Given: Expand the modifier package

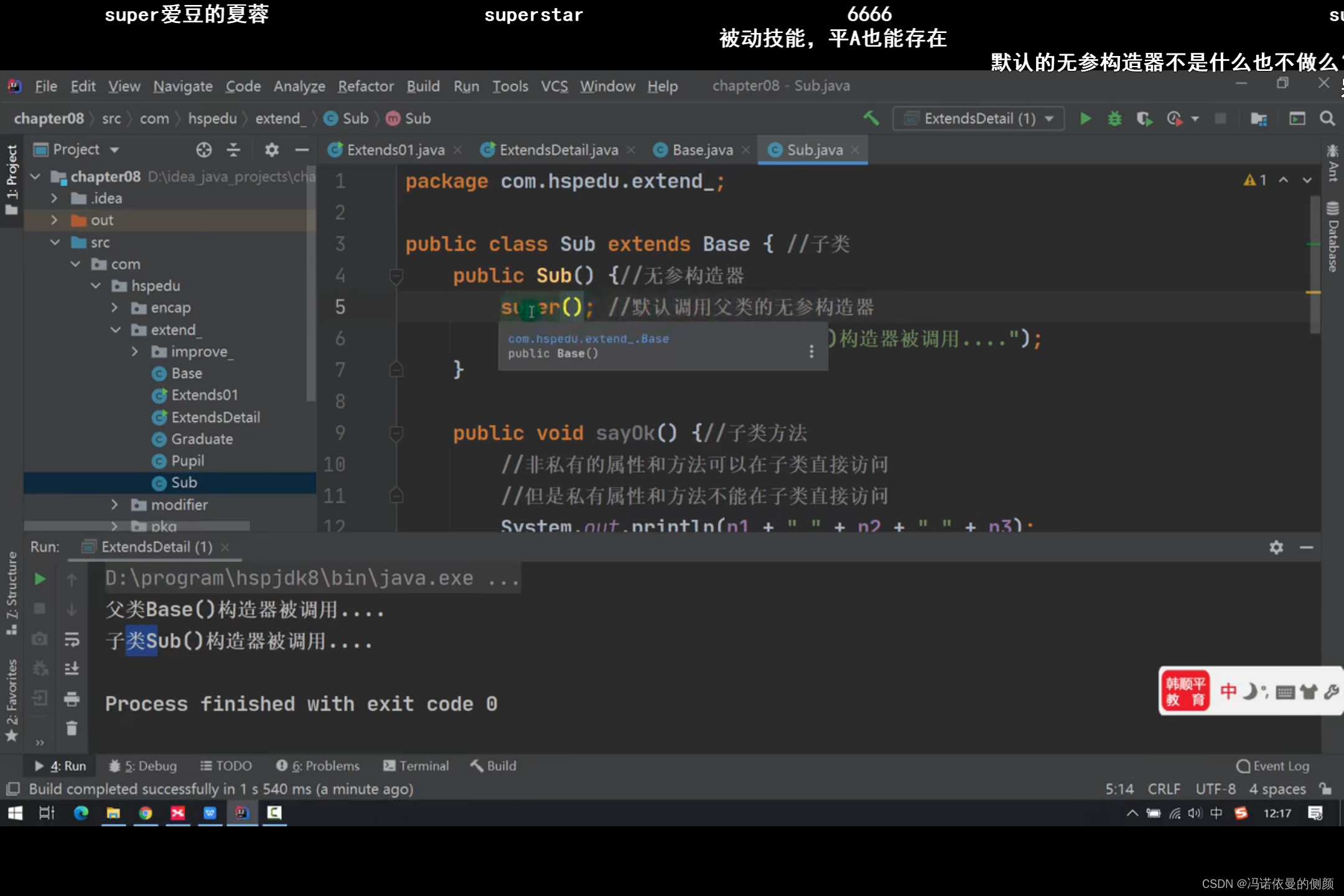Looking at the screenshot, I should pyautogui.click(x=114, y=505).
